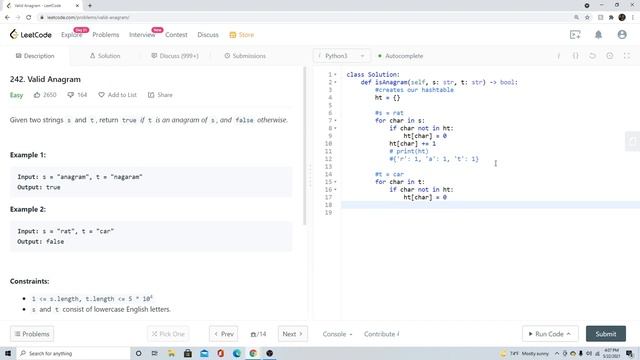This screenshot has height=360, width=640.
Task: Open Cortana circle icon in taskbar
Action: 138,353
